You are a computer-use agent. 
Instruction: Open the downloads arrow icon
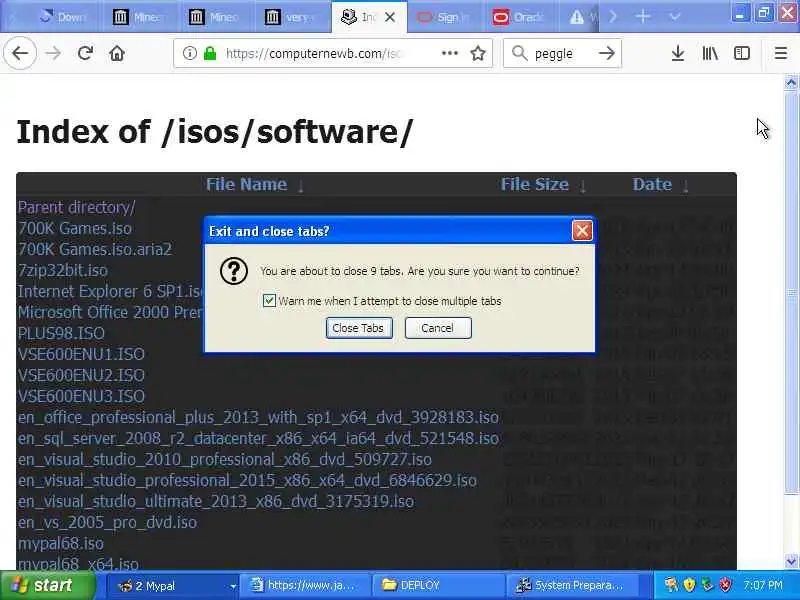pyautogui.click(x=678, y=53)
